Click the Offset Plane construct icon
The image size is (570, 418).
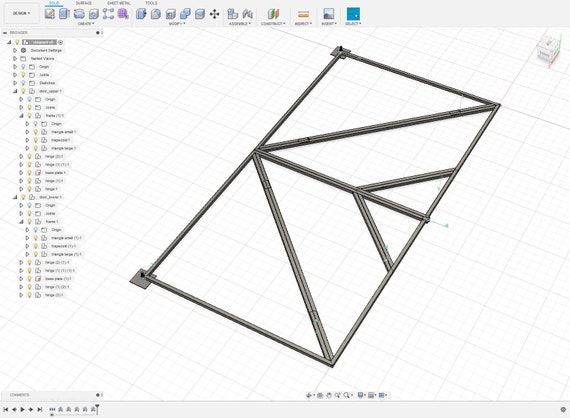[273, 14]
